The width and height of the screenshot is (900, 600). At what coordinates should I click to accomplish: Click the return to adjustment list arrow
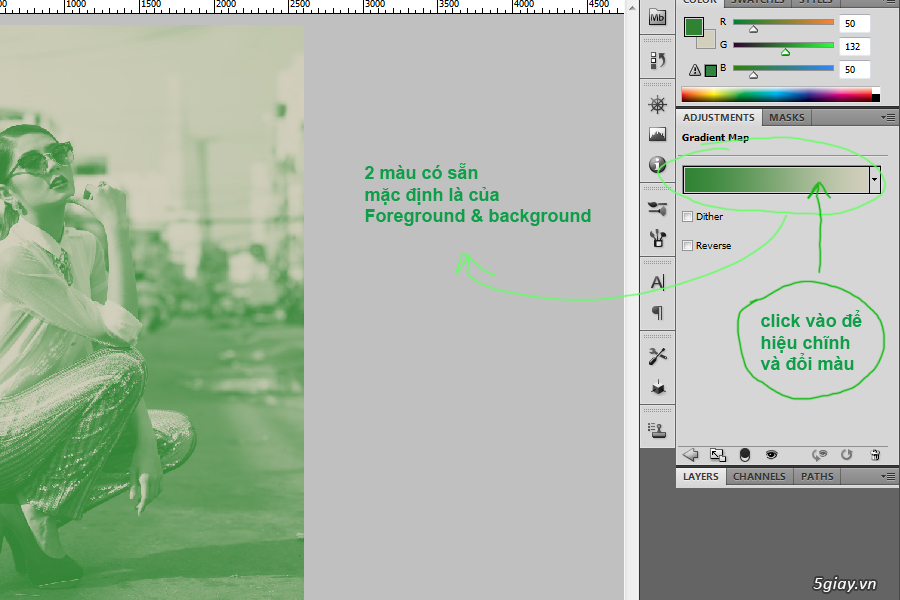tap(690, 454)
